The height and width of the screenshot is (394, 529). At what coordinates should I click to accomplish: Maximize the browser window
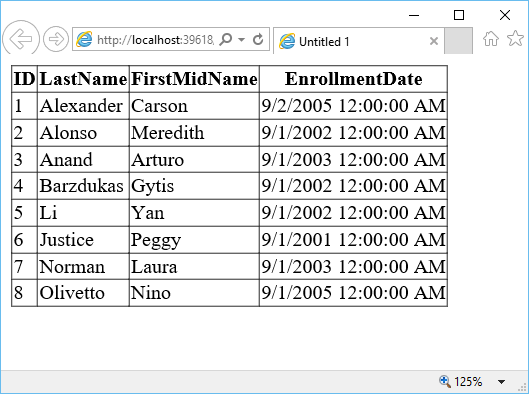click(x=459, y=15)
